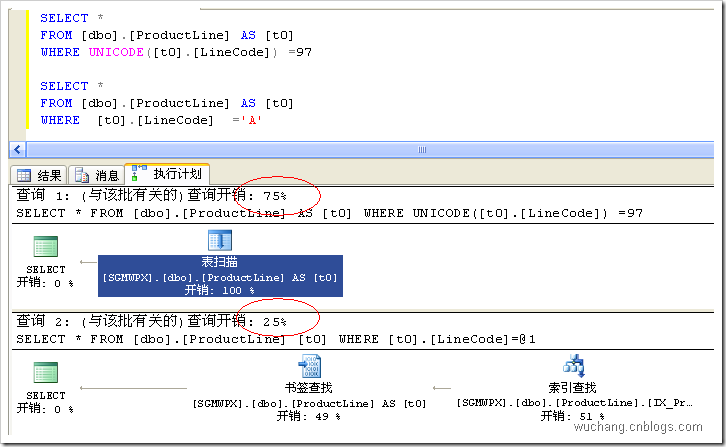Click the index seek (索引查找) operator icon
Screen dimensions: 726x447
pyautogui.click(x=573, y=366)
